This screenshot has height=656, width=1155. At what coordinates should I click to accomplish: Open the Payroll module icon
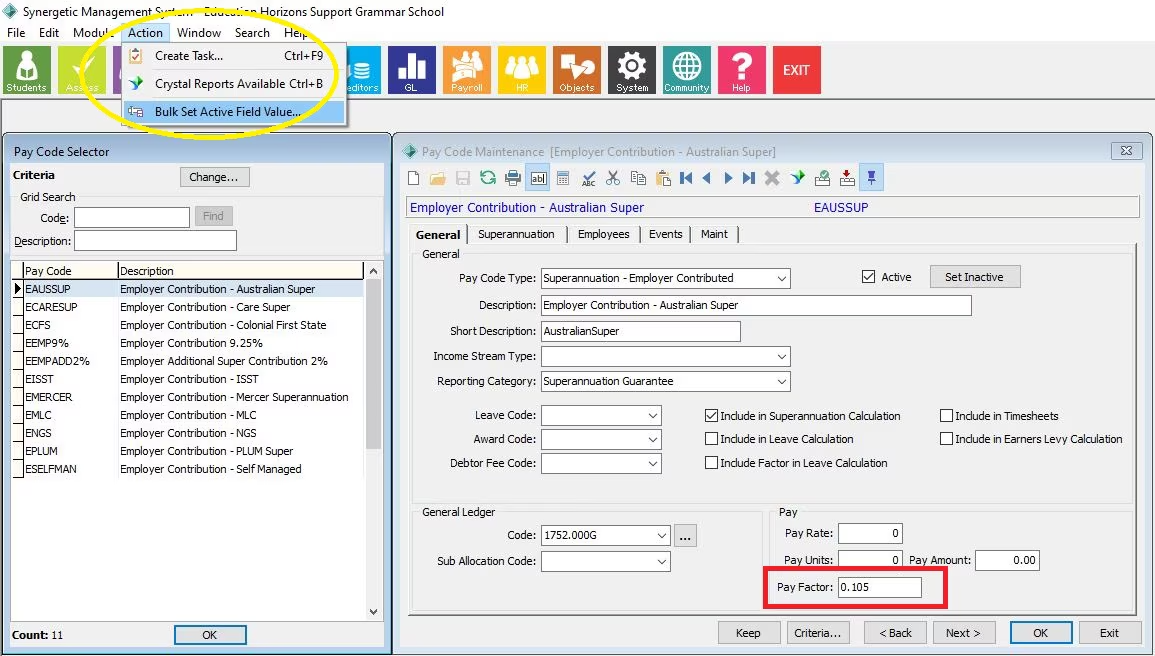click(466, 70)
